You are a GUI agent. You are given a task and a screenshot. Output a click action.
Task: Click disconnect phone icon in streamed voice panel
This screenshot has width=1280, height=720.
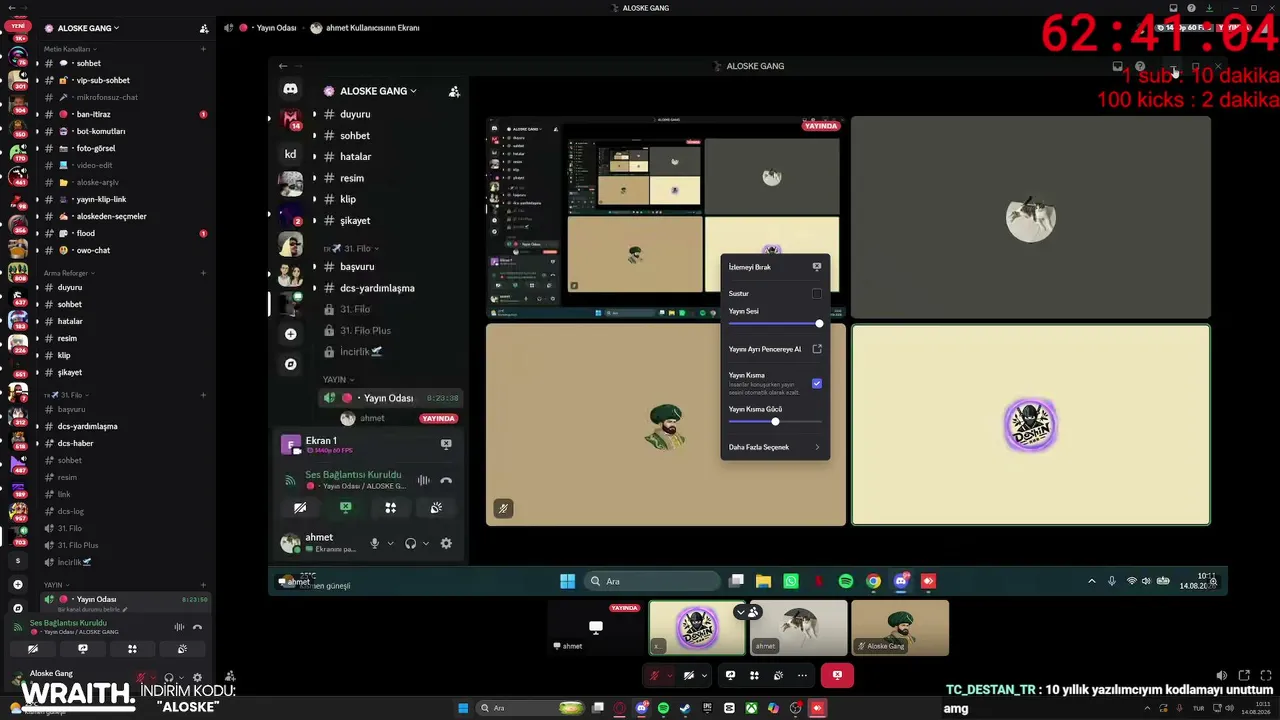tap(446, 480)
